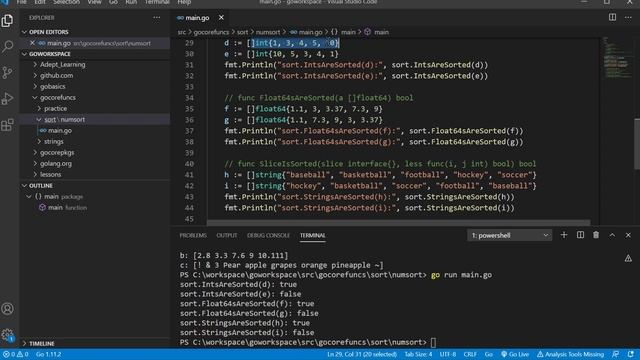Click Go 1.11.2 version in status bar
Viewport: 640px width, 360px height.
click(x=49, y=354)
